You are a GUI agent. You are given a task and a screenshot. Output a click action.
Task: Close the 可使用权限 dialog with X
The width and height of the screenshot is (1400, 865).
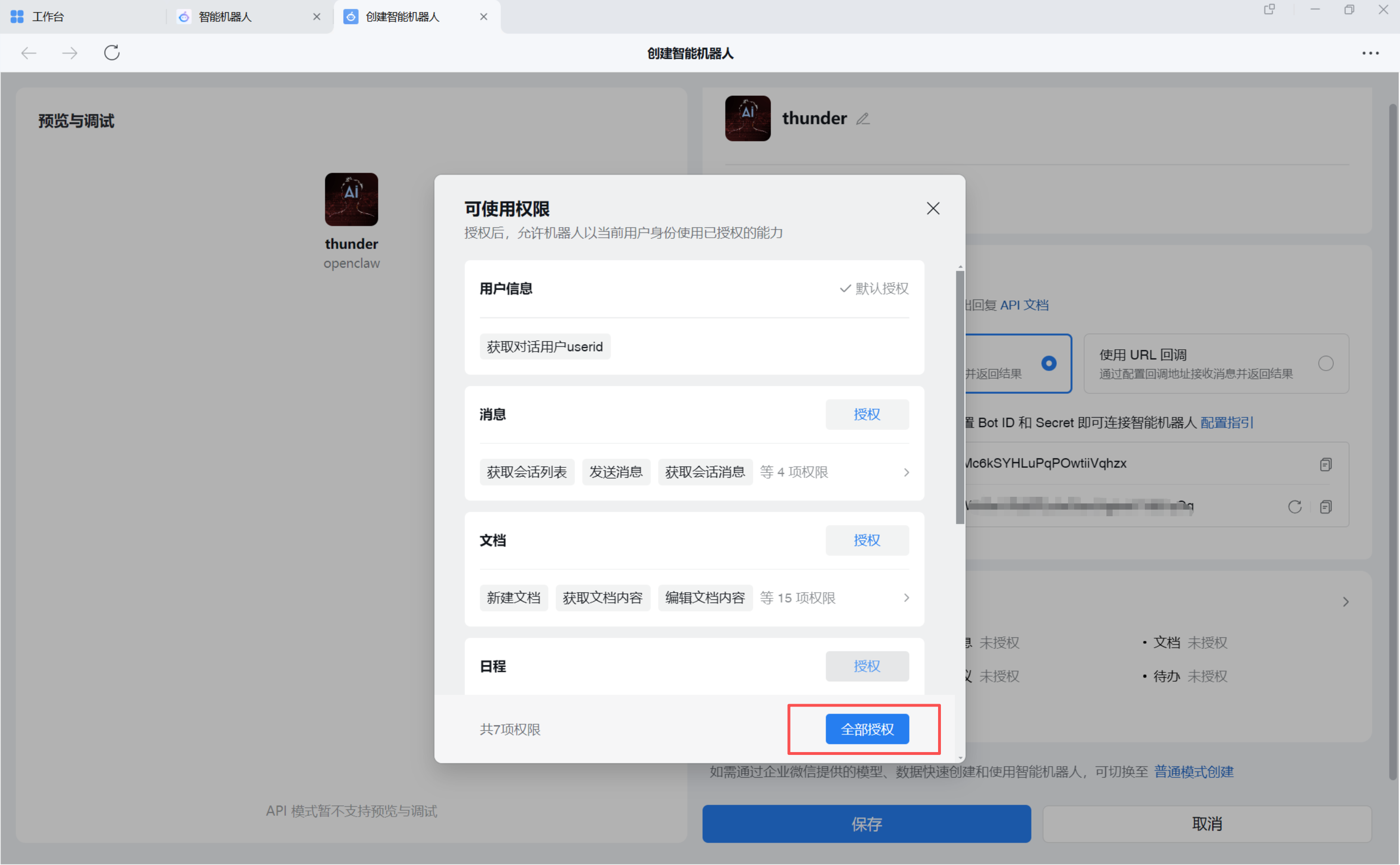coord(932,208)
